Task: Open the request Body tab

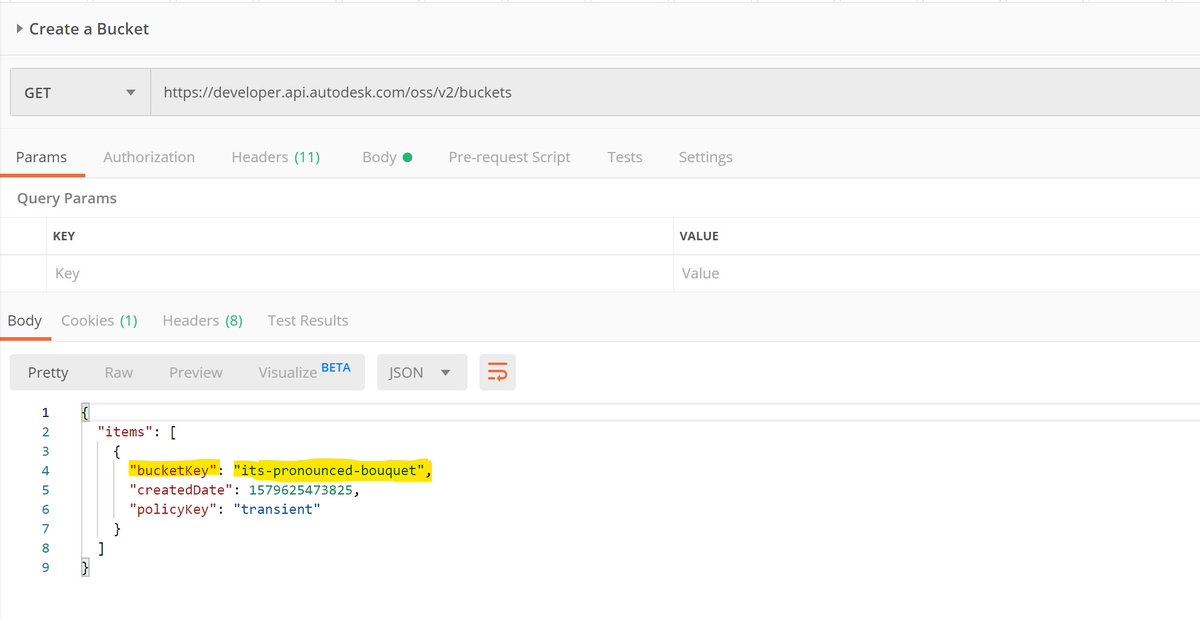Action: (x=387, y=157)
